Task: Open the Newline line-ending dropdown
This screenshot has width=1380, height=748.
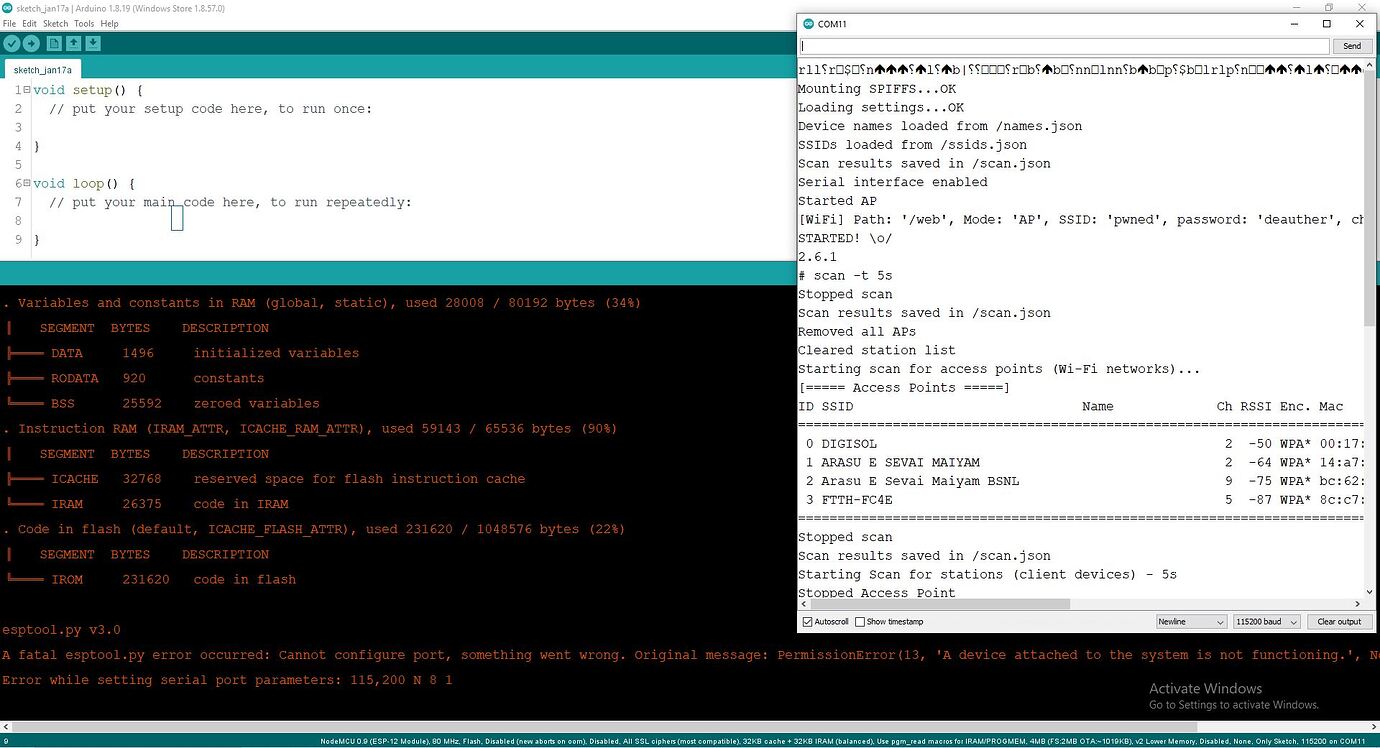Action: [x=1191, y=621]
